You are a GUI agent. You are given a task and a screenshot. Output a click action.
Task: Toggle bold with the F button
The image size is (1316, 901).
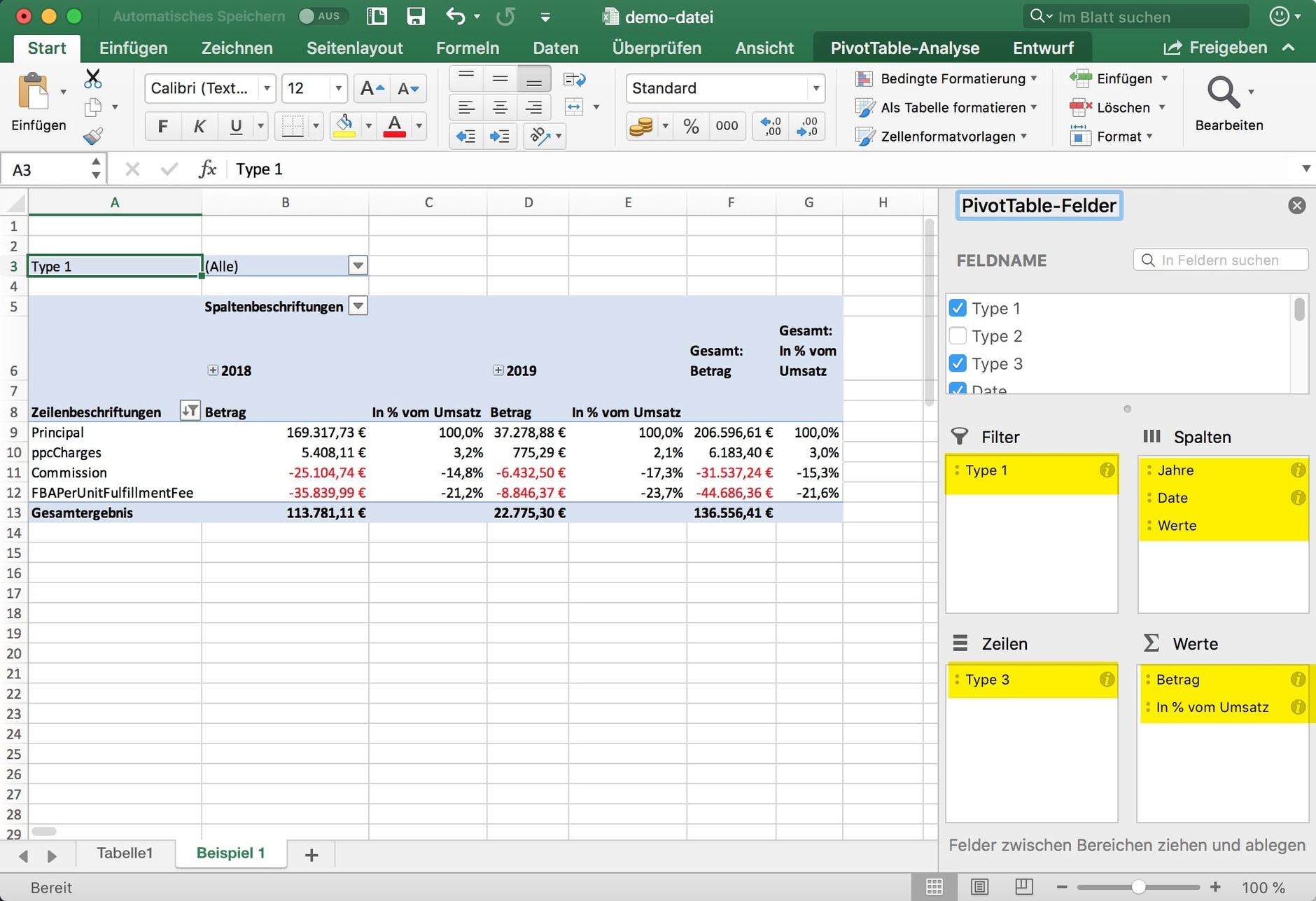(x=163, y=126)
